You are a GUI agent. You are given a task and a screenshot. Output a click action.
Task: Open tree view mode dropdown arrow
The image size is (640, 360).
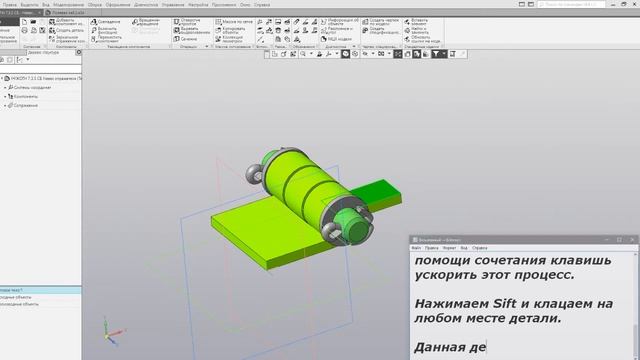point(28,60)
